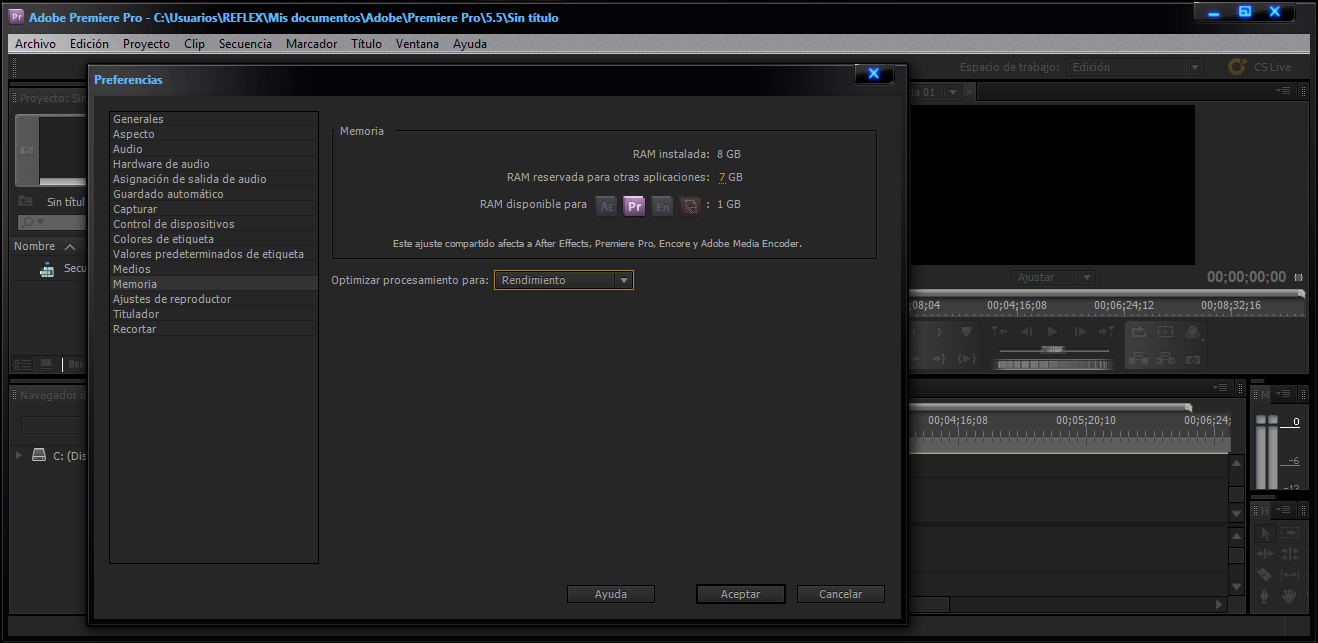Click the Adobe Media Encoder icon in Memoria
Image resolution: width=1318 pixels, height=643 pixels.
point(690,206)
